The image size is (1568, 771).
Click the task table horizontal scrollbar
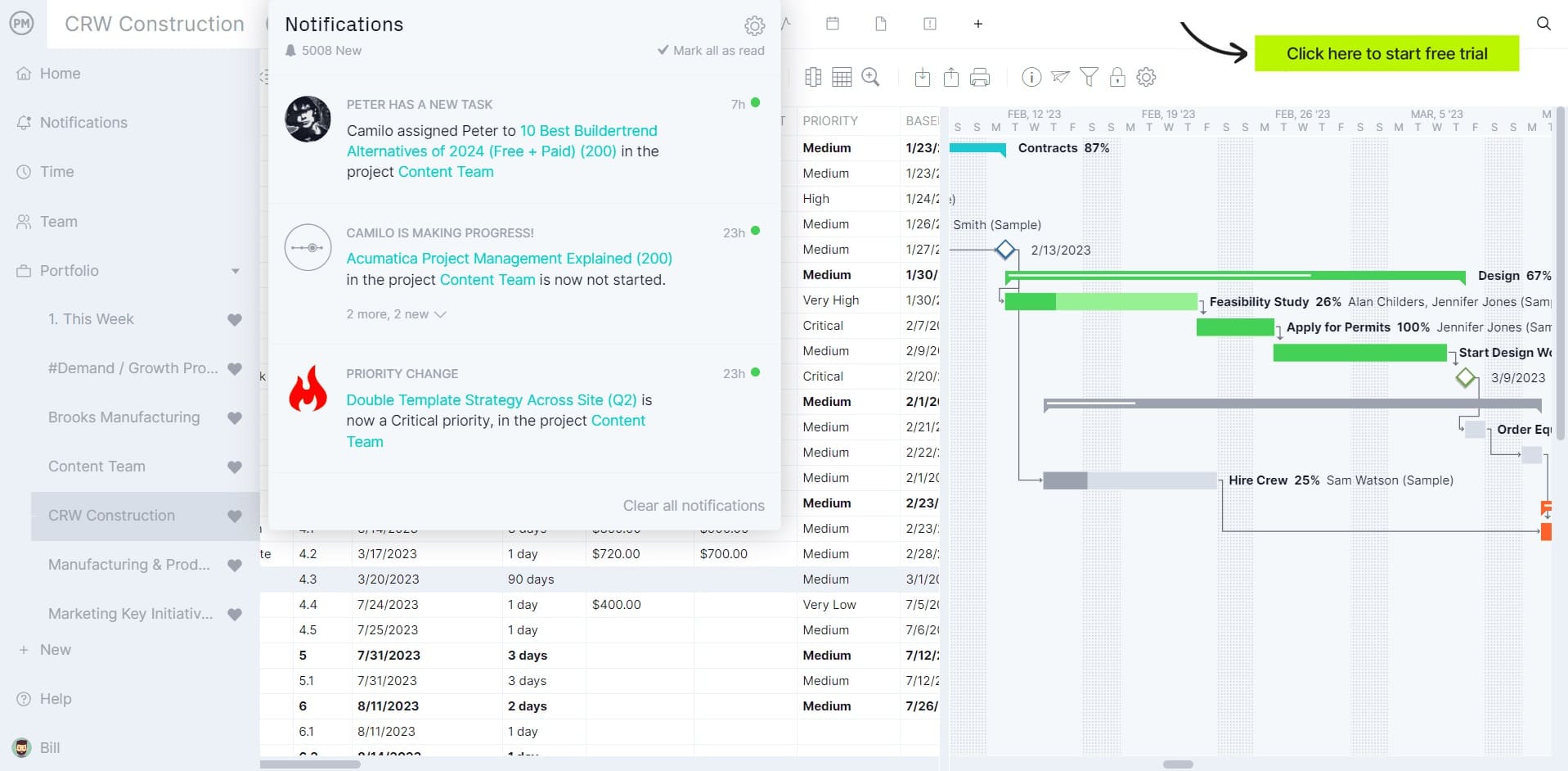[310, 764]
